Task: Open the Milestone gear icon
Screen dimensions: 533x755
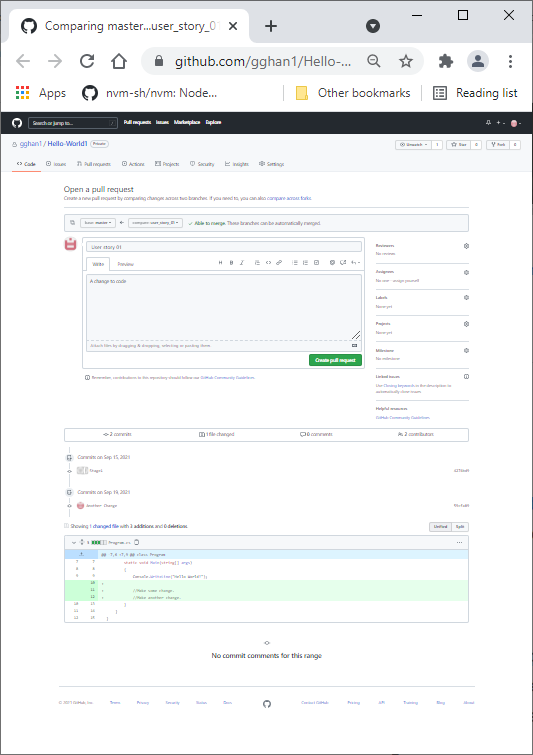Action: pos(466,351)
